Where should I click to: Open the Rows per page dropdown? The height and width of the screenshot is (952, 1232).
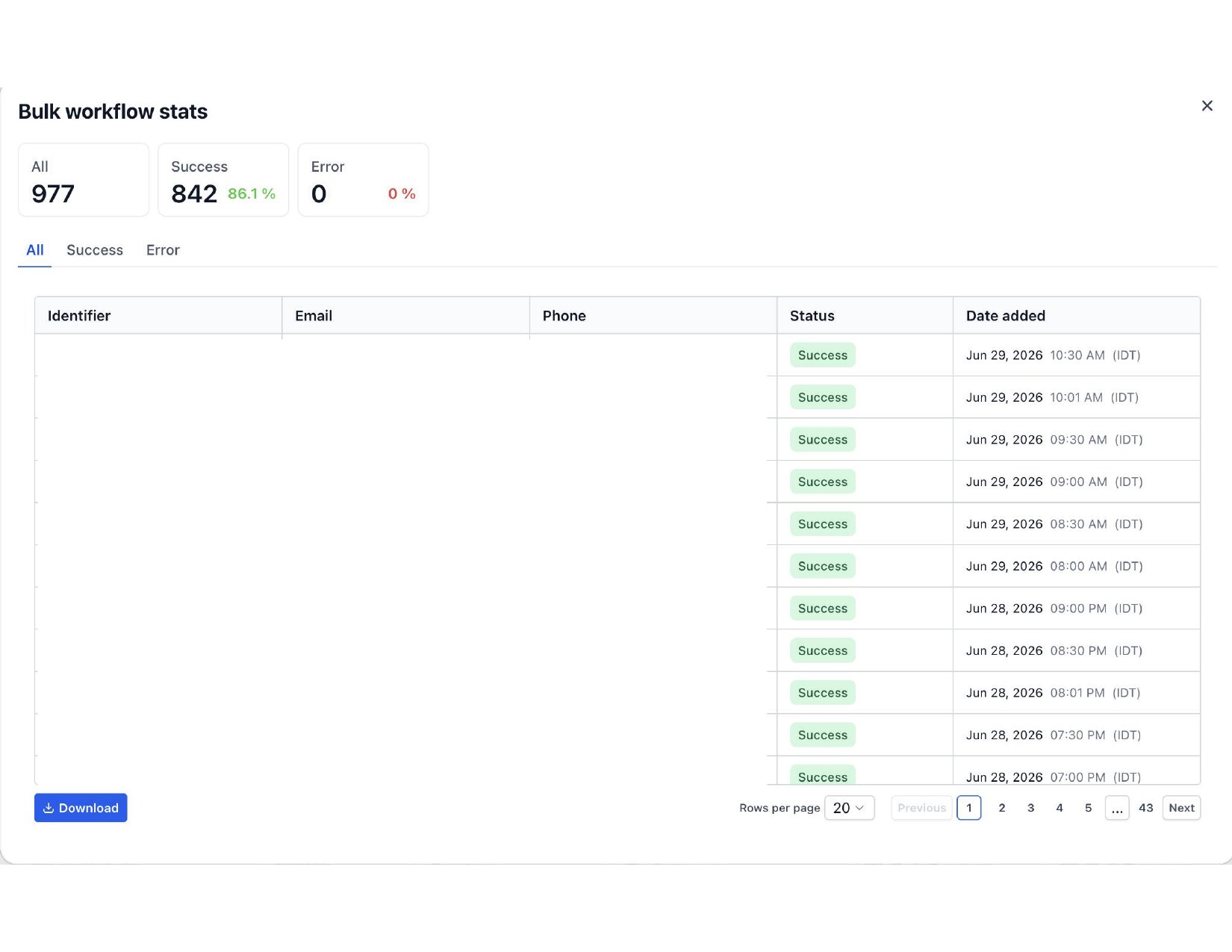click(849, 808)
